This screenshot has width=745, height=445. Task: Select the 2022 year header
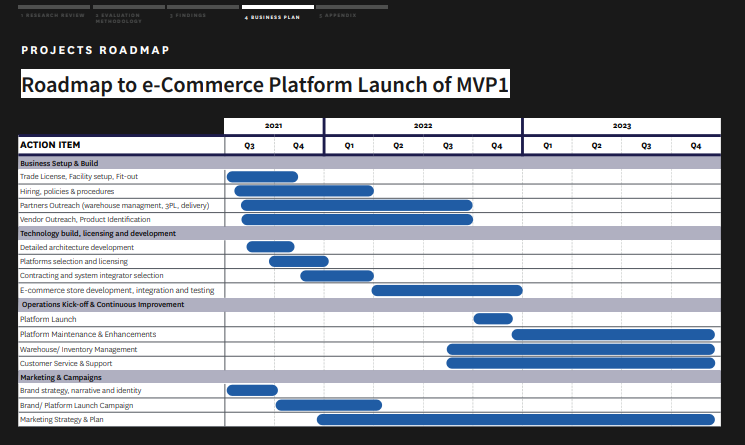pyautogui.click(x=423, y=126)
